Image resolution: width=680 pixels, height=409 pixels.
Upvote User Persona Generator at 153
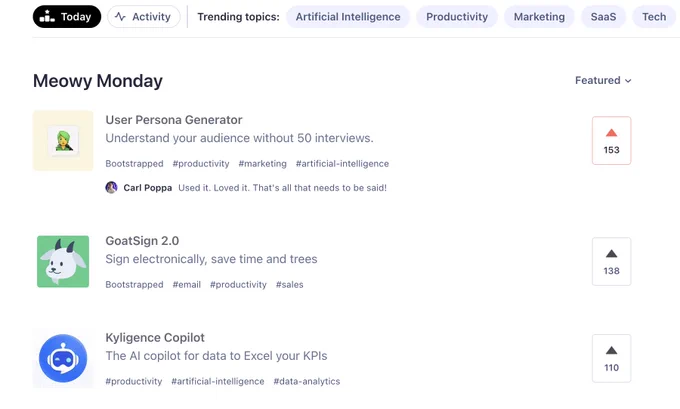coord(611,141)
